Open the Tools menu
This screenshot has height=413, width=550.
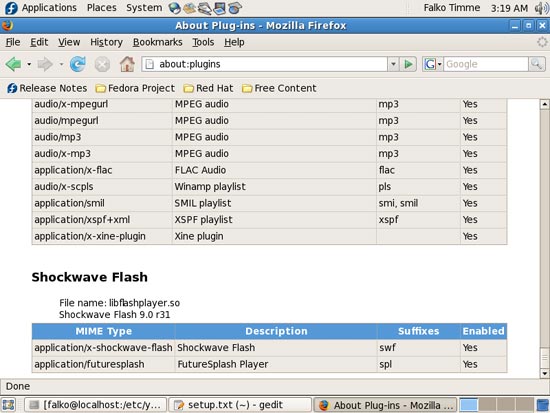point(203,42)
